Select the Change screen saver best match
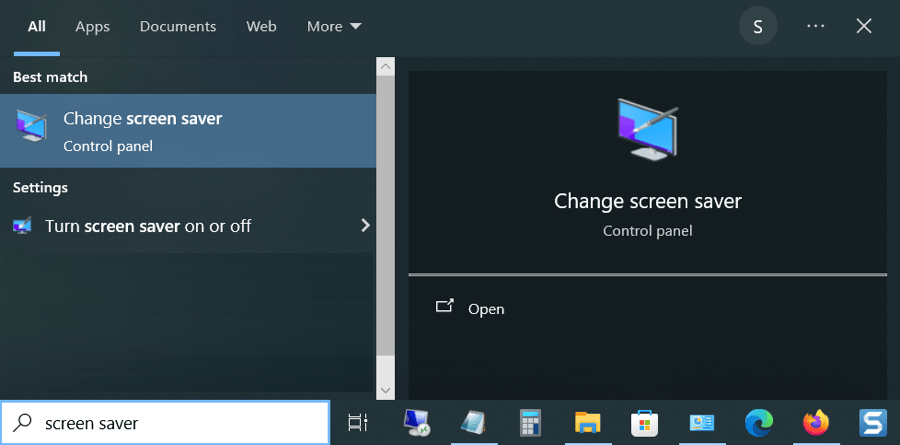 [188, 131]
